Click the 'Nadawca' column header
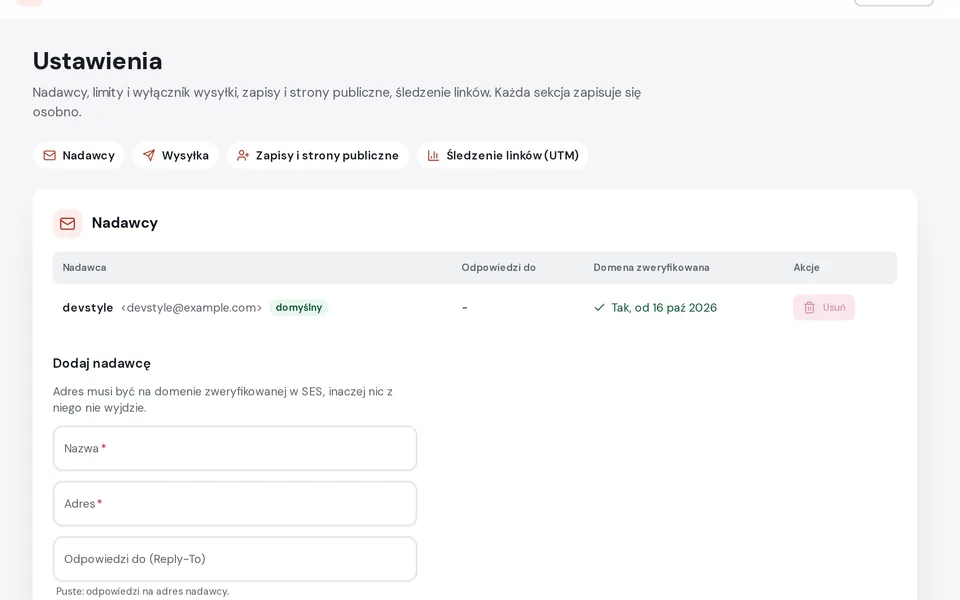 [x=84, y=268]
